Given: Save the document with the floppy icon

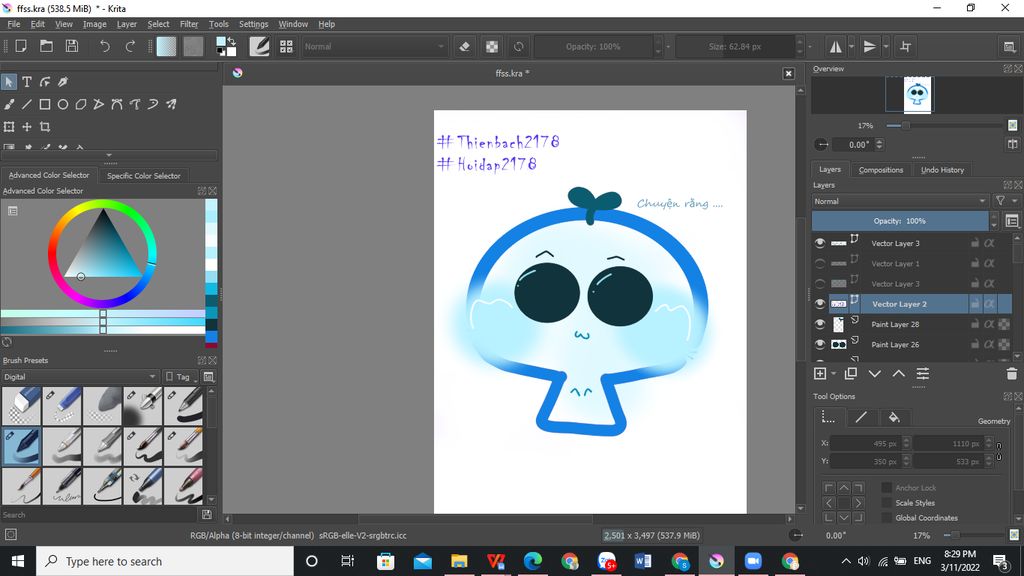Looking at the screenshot, I should (x=72, y=46).
